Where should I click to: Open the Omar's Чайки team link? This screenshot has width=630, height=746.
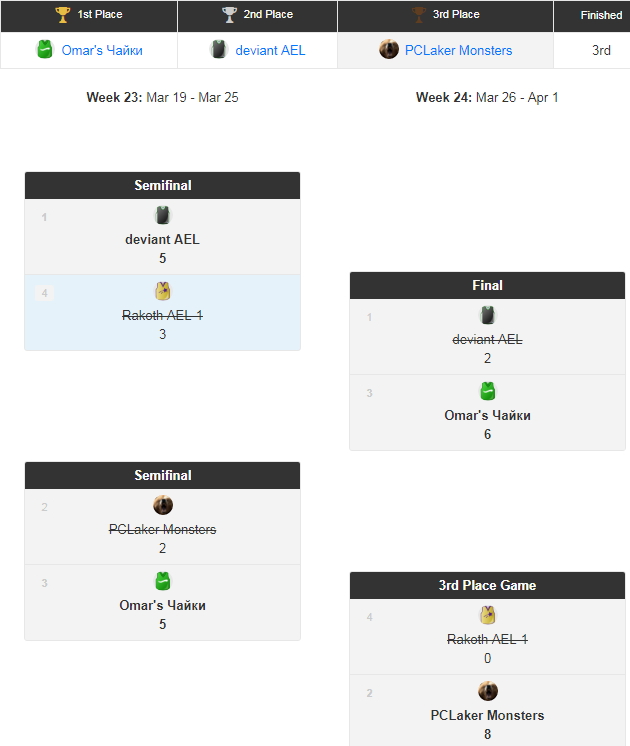102,50
